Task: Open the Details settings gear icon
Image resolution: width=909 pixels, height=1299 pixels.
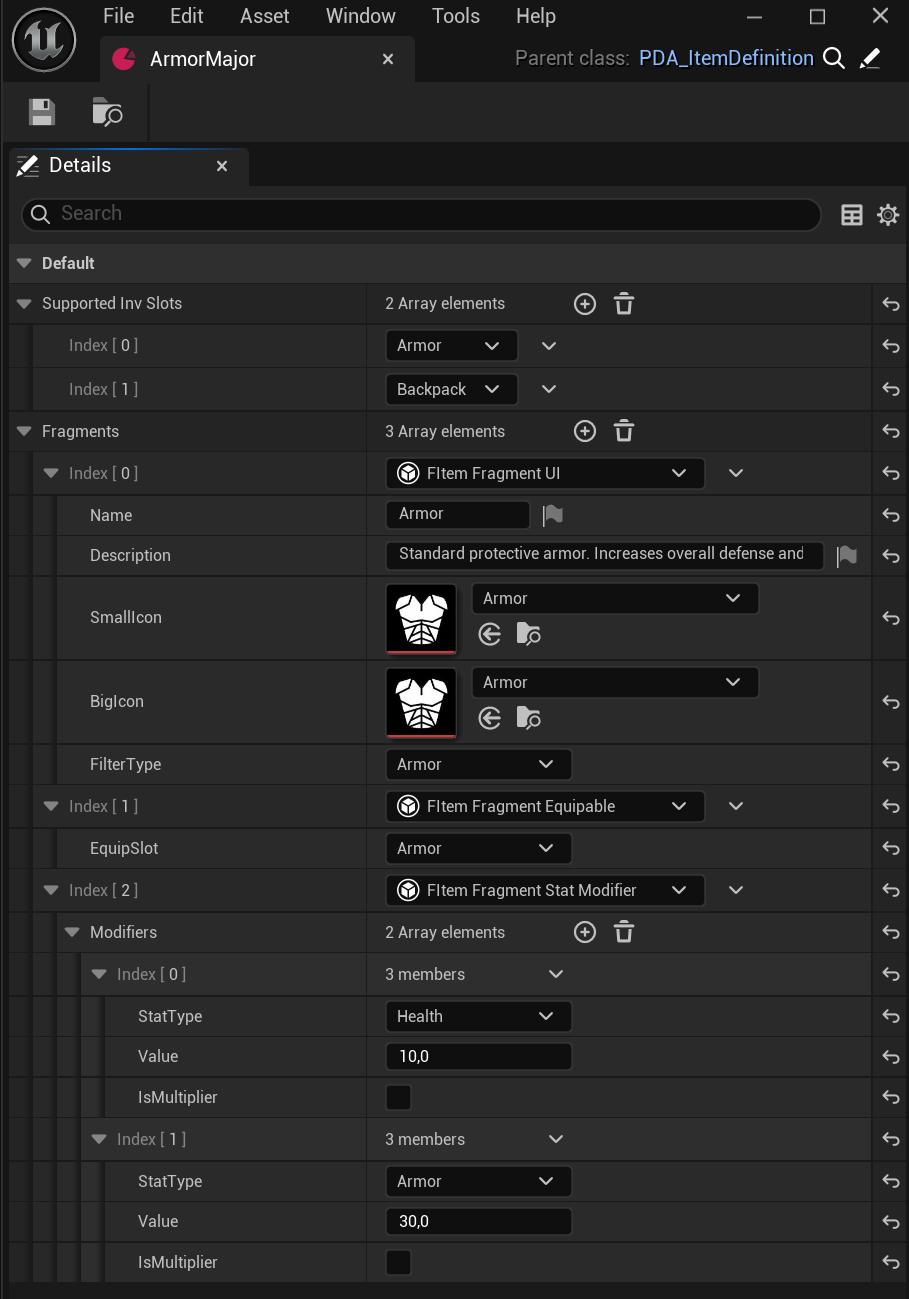Action: tap(887, 215)
